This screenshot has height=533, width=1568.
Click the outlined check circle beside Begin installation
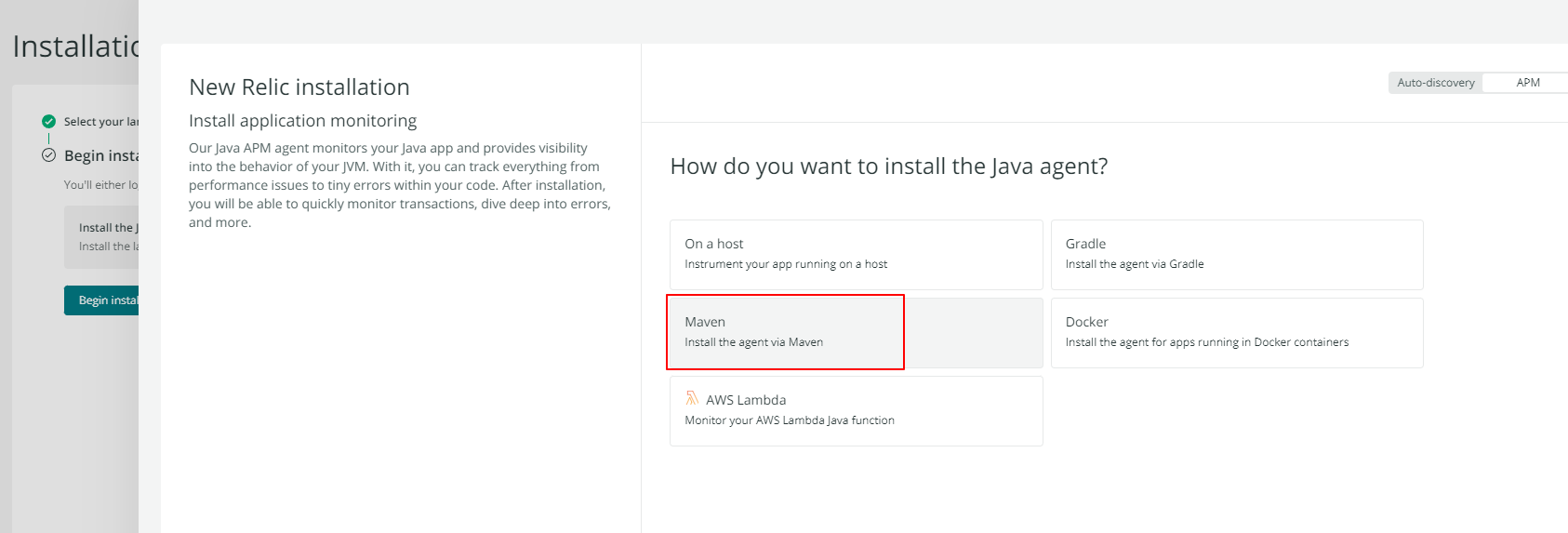[x=48, y=155]
